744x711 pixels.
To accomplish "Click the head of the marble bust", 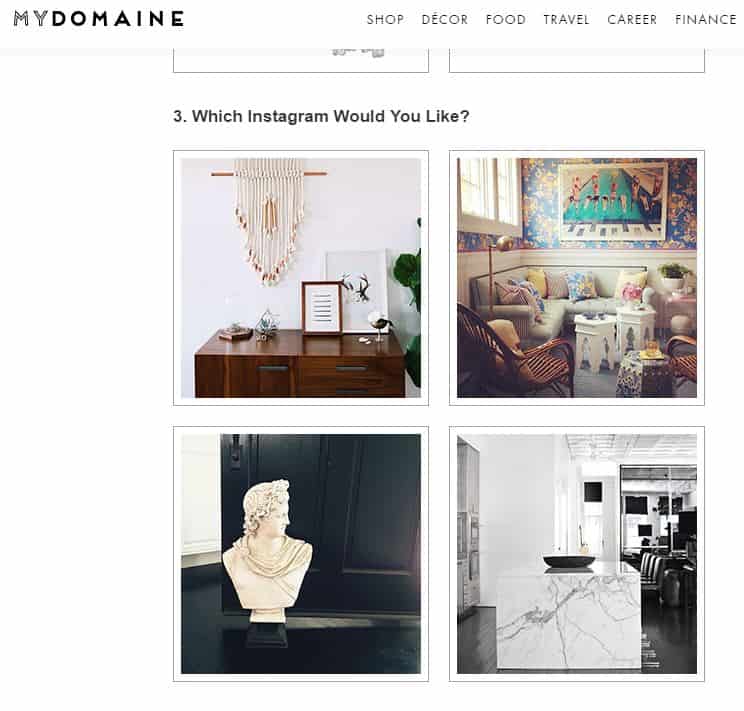I will click(267, 505).
